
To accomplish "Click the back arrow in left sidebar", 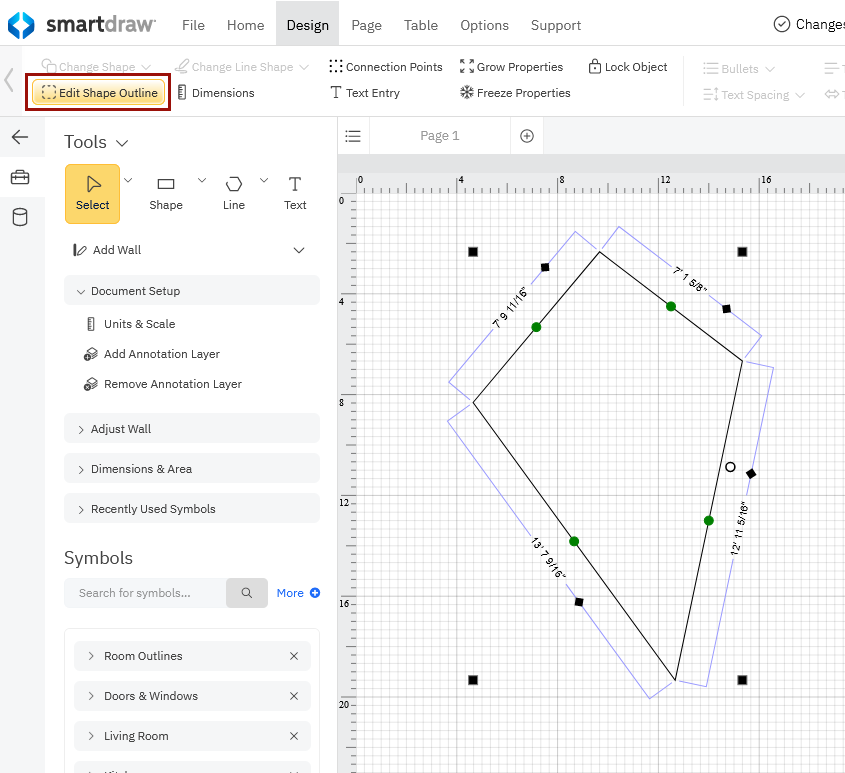I will pos(20,137).
